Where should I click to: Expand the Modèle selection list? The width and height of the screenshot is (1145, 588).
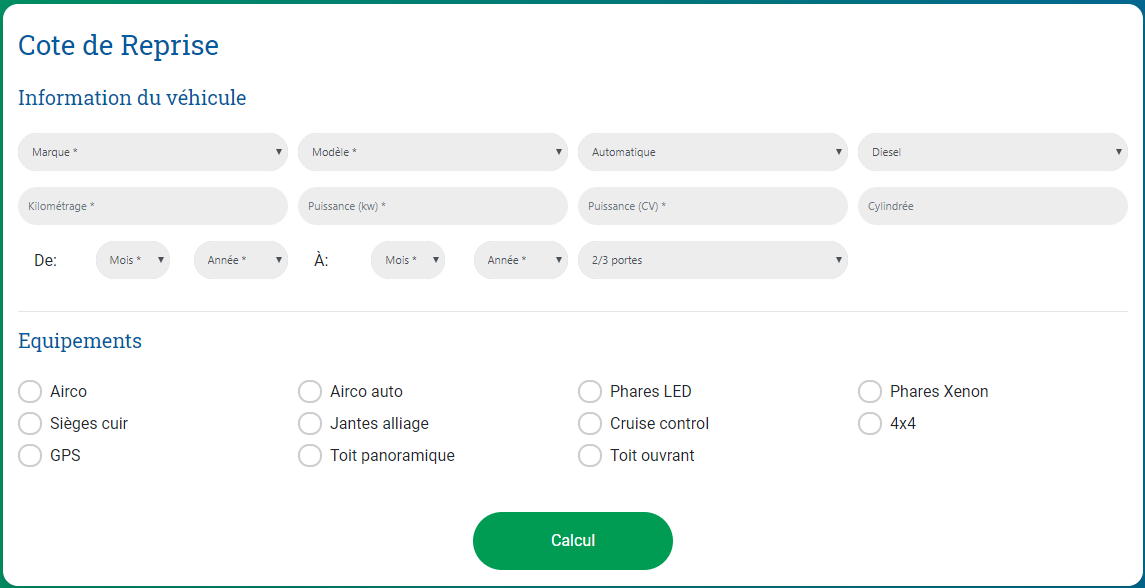click(432, 152)
